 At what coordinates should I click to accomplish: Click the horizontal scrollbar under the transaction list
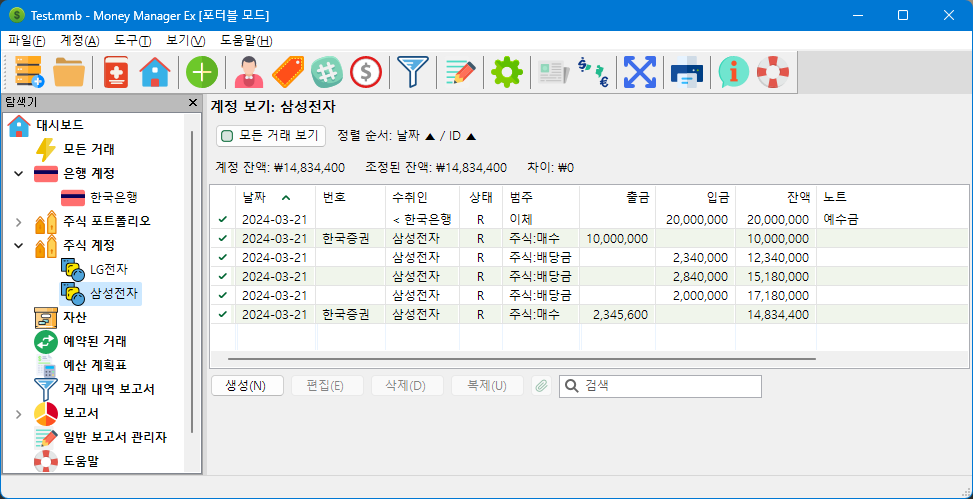click(522, 359)
